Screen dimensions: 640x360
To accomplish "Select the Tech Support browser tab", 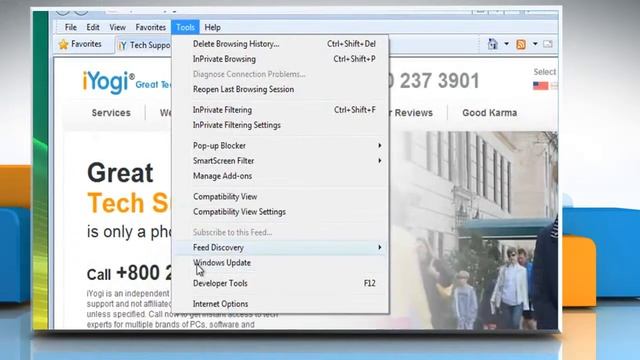I will (144, 45).
